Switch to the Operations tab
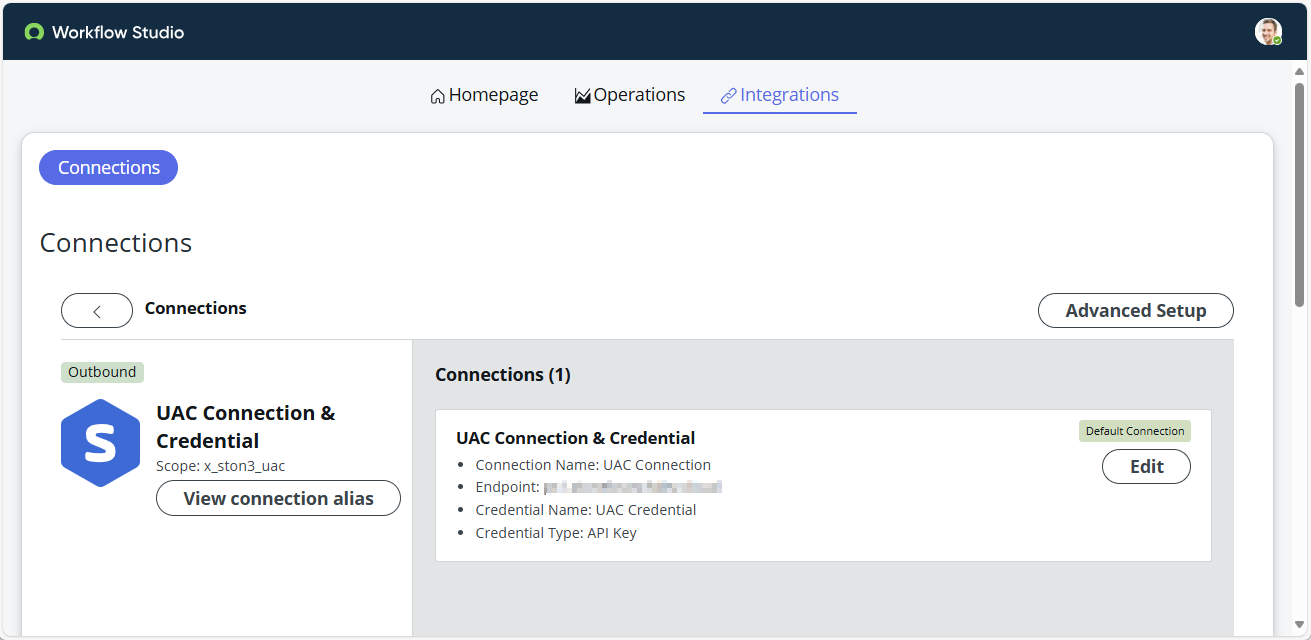Viewport: 1311px width, 640px height. (630, 95)
